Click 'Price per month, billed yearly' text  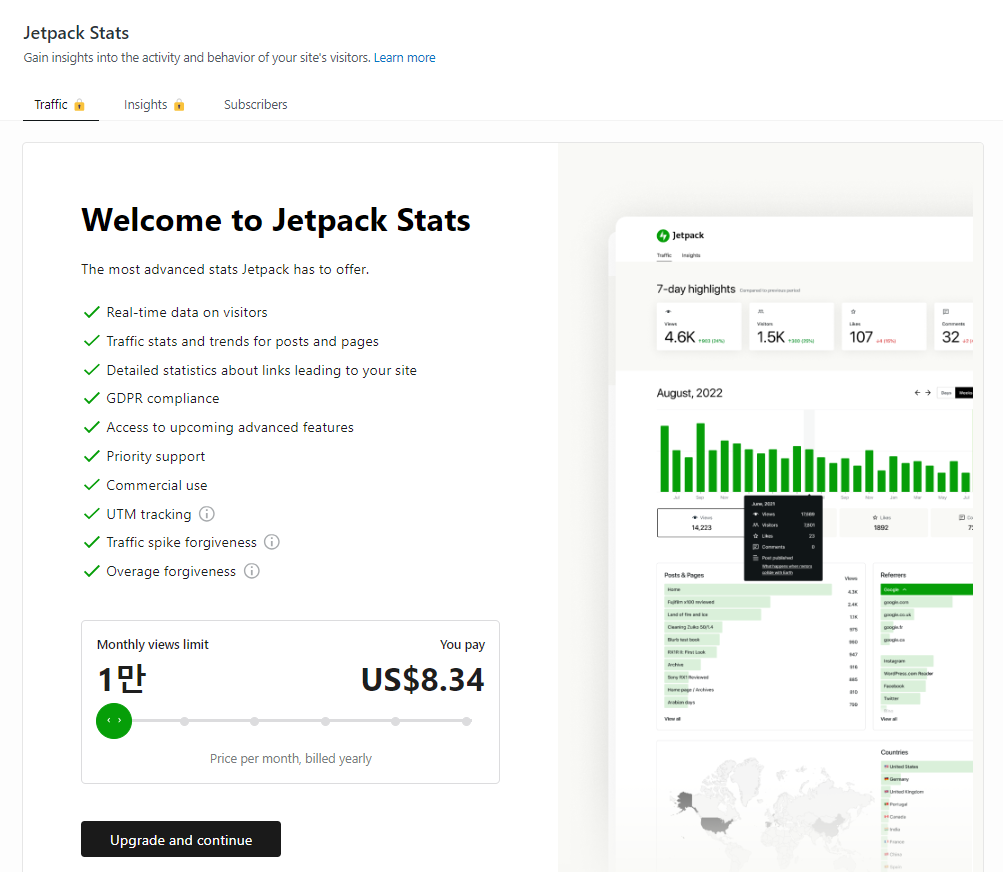(290, 758)
